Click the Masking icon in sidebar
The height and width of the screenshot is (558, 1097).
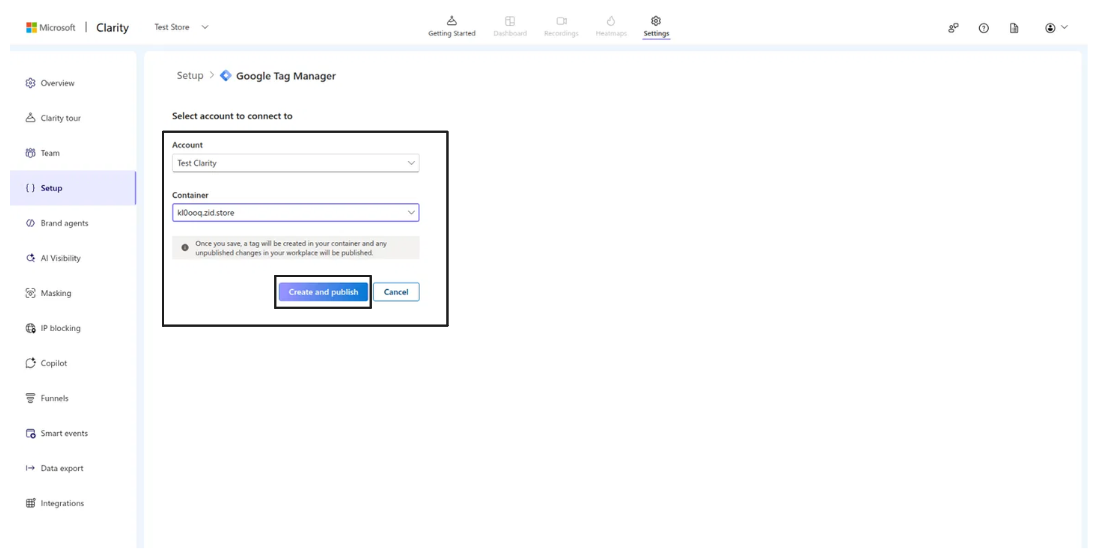tap(30, 293)
